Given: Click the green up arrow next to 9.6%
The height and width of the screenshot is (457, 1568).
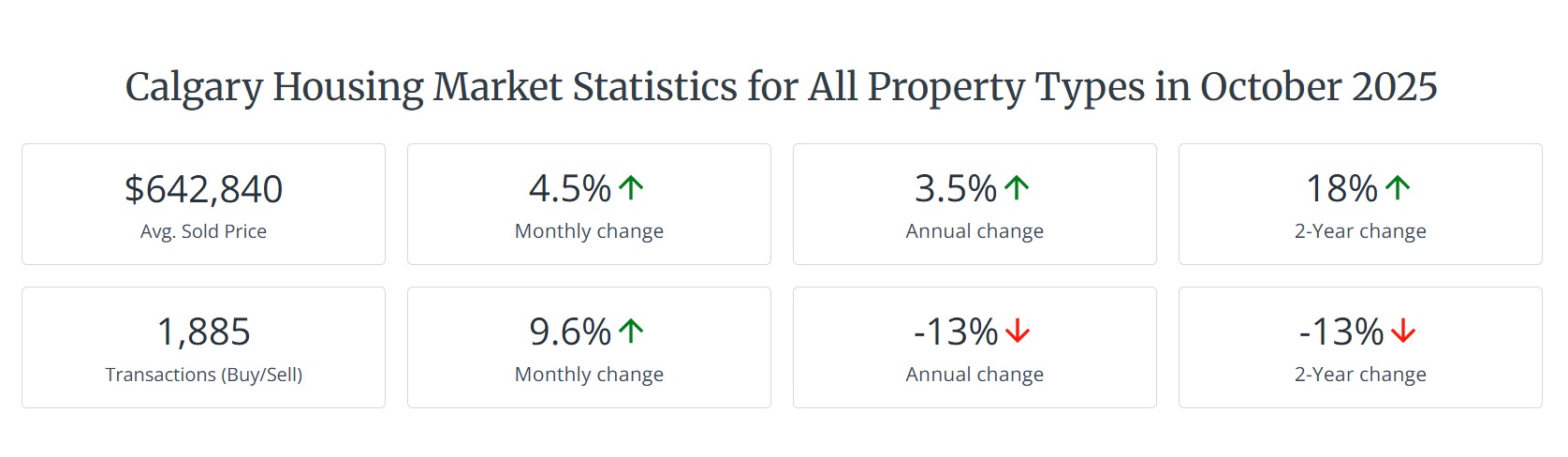Looking at the screenshot, I should point(631,332).
